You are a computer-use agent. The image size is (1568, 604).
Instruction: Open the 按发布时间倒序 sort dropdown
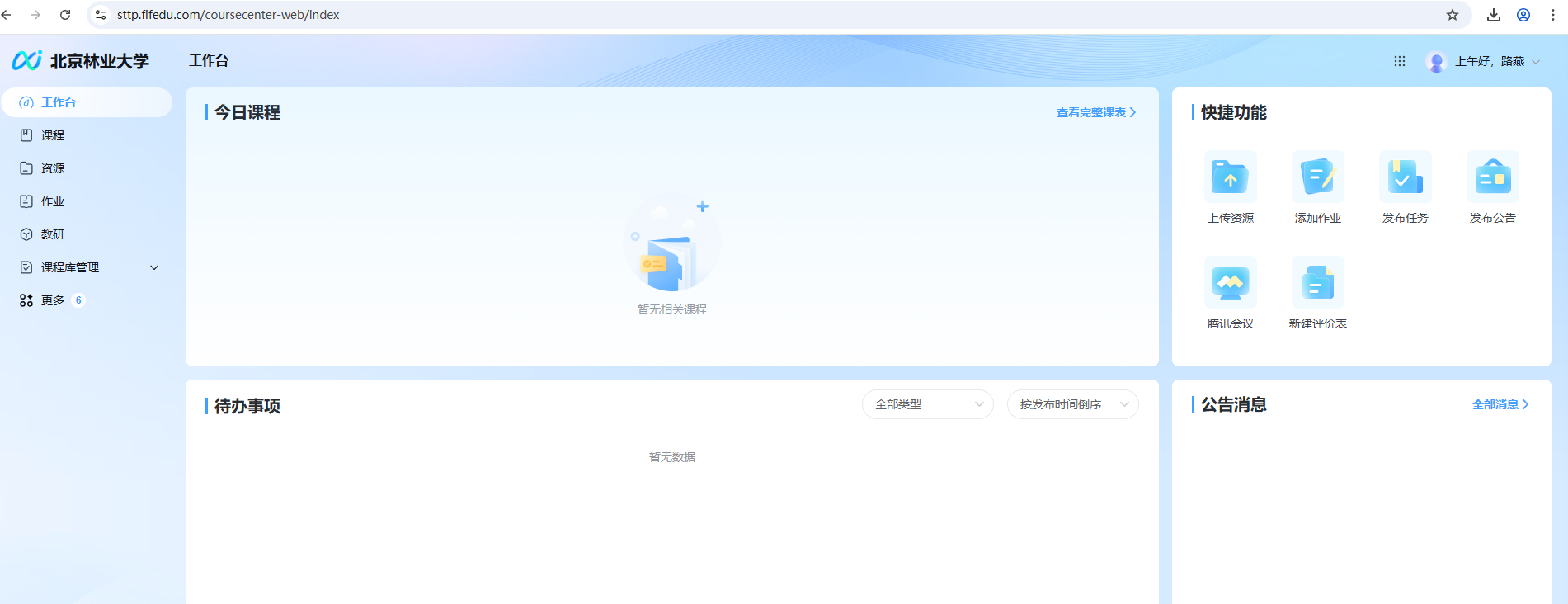pos(1073,404)
